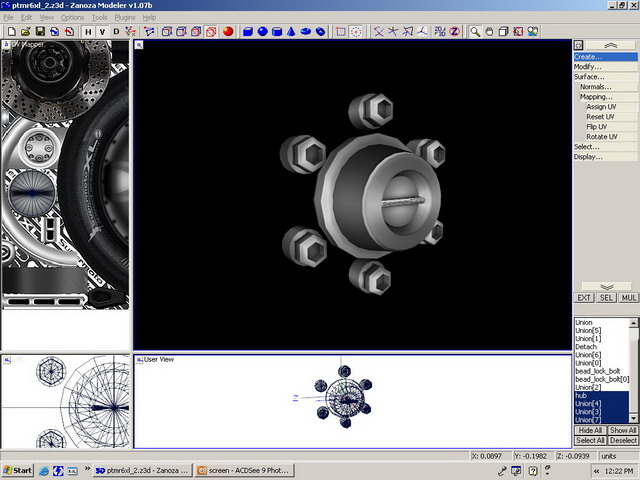This screenshot has height=480, width=640.
Task: Click the blue cone primitive icon
Action: pos(291,31)
